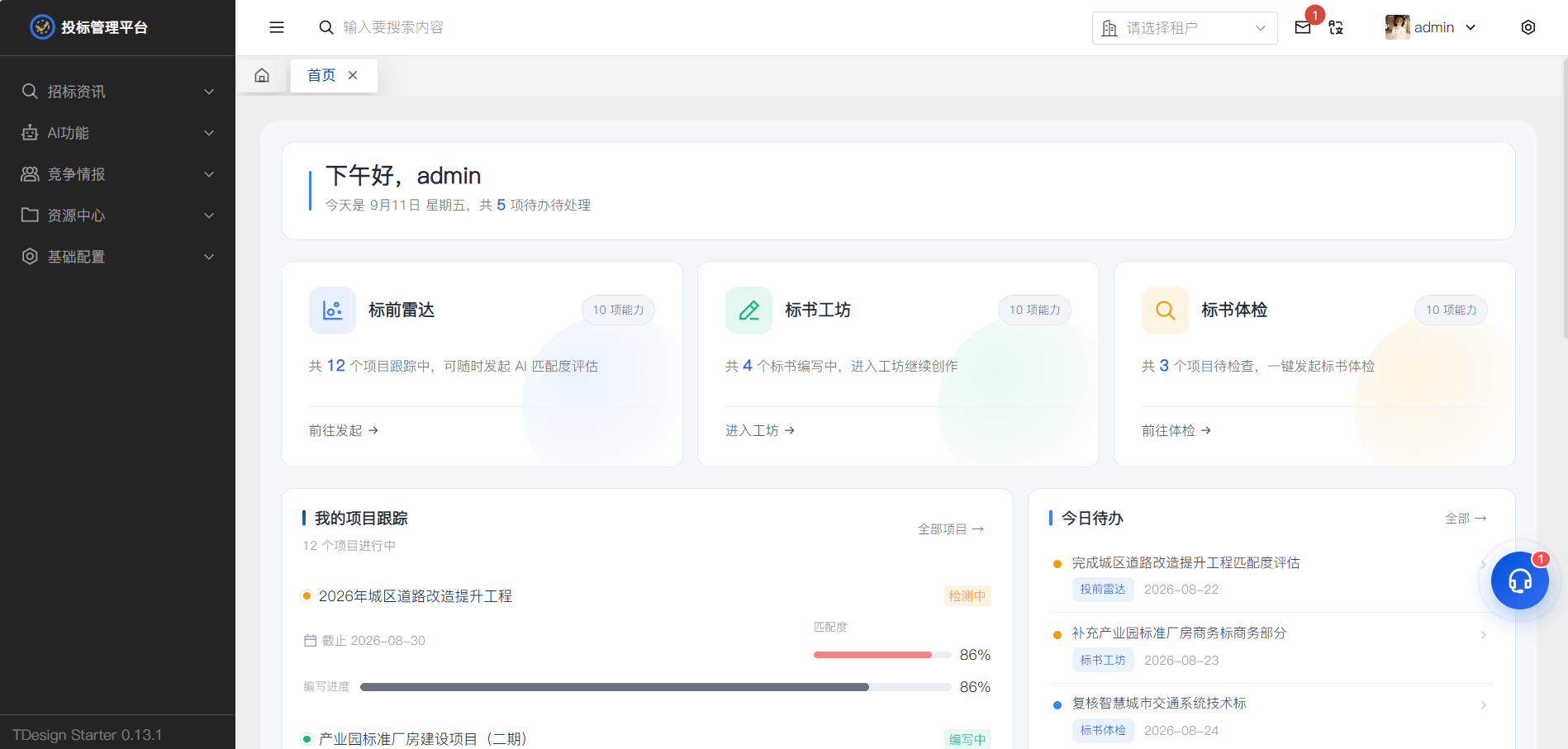Click the 资源中心 folder icon in sidebar
The image size is (1568, 749).
point(30,215)
